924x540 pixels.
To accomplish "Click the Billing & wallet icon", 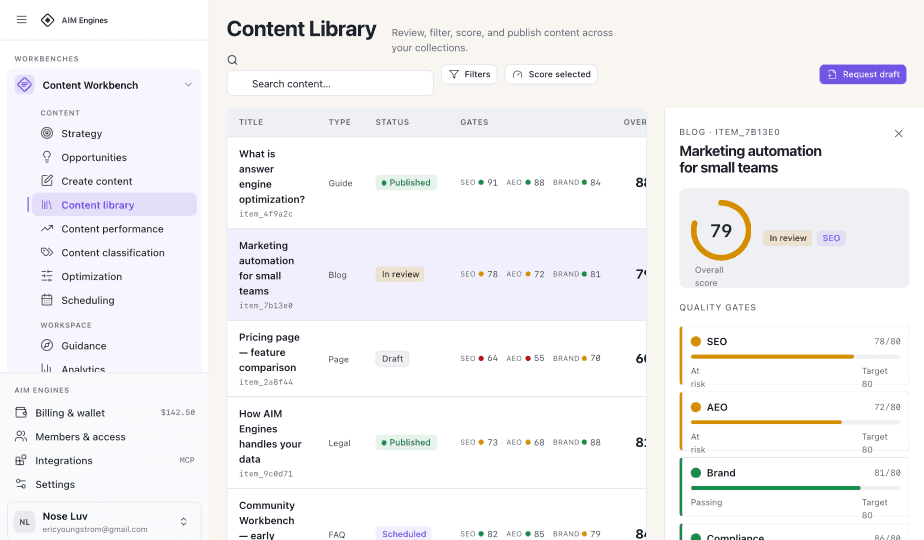I will pos(21,413).
